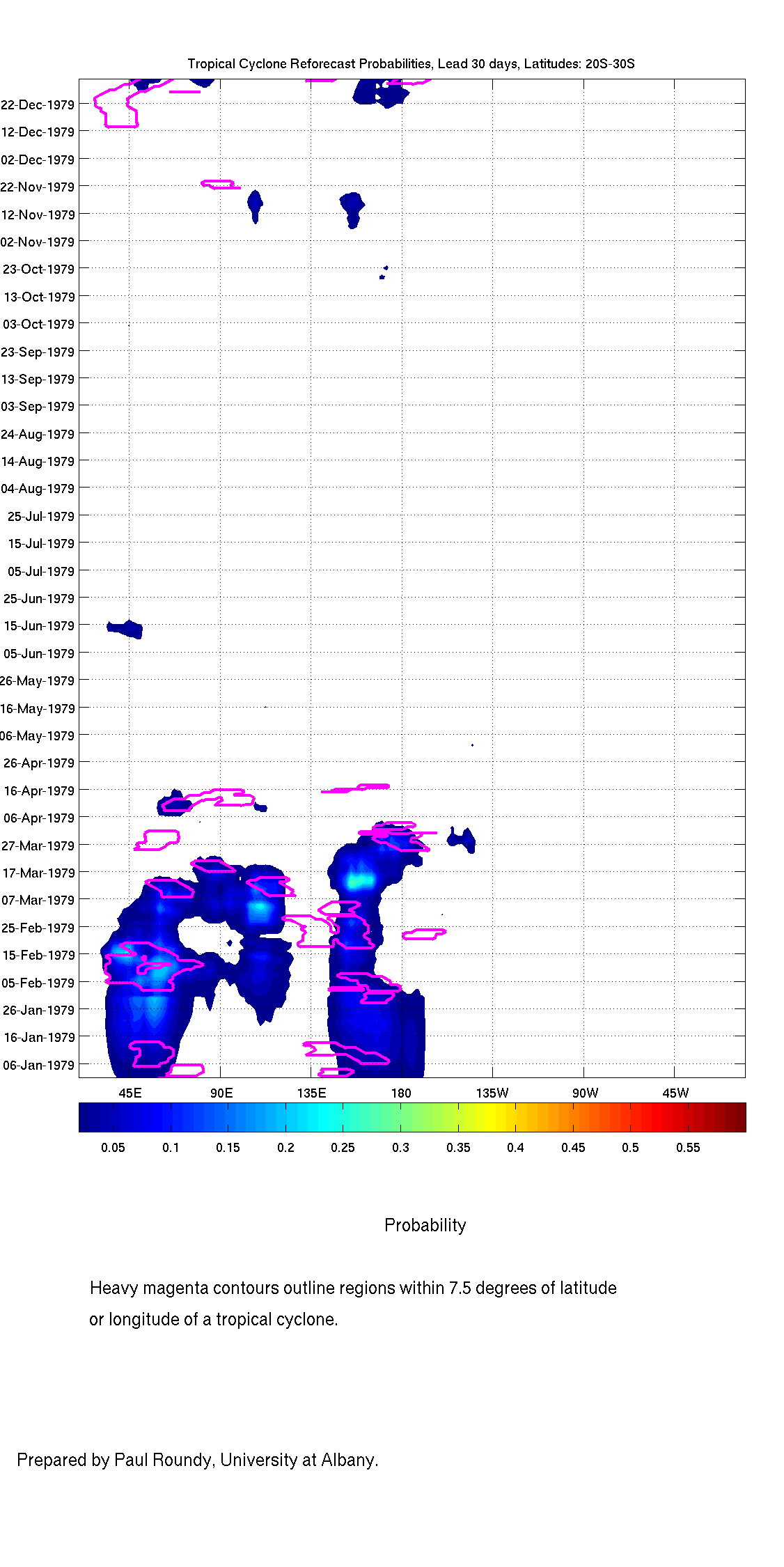Click the 04-Aug-1979 date label

coord(38,489)
